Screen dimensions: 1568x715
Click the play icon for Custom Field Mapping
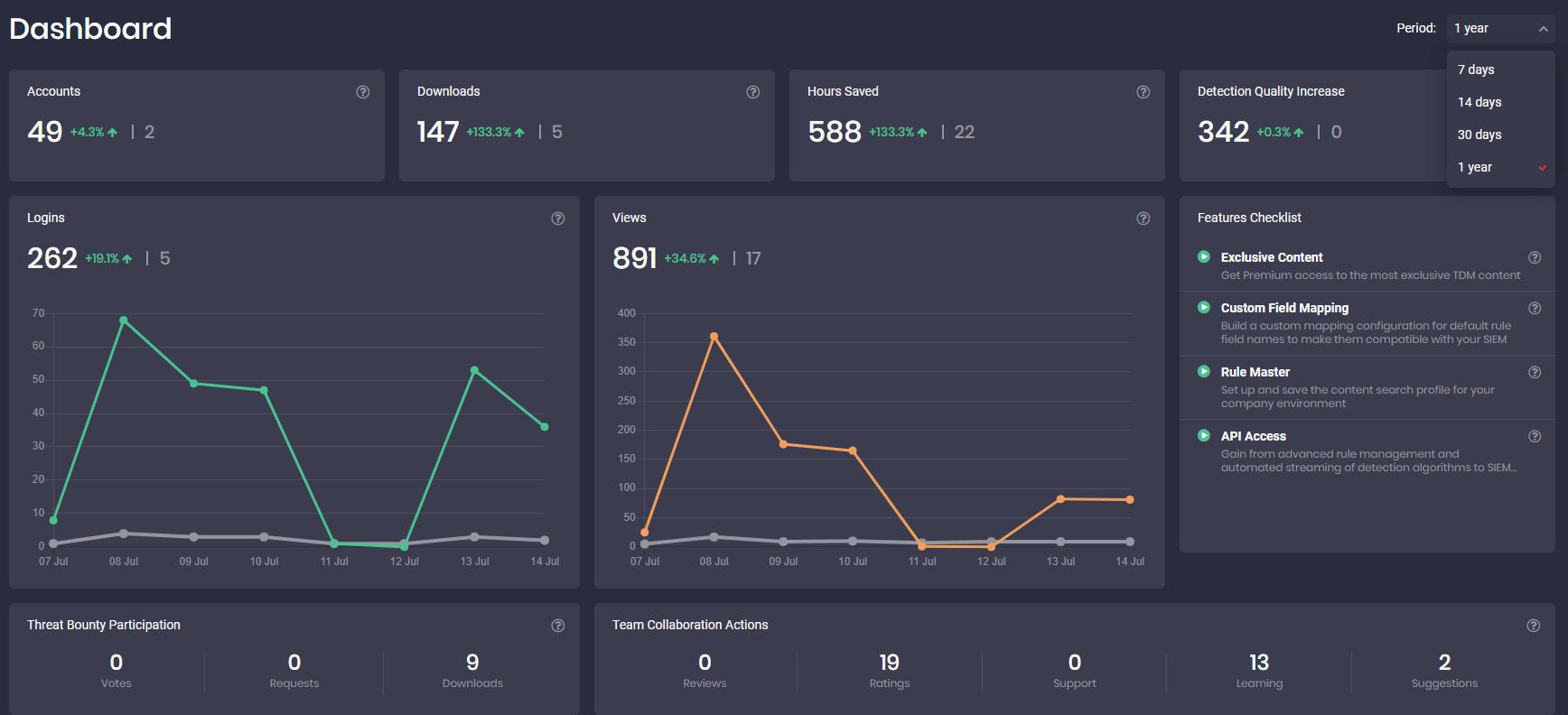click(1203, 307)
